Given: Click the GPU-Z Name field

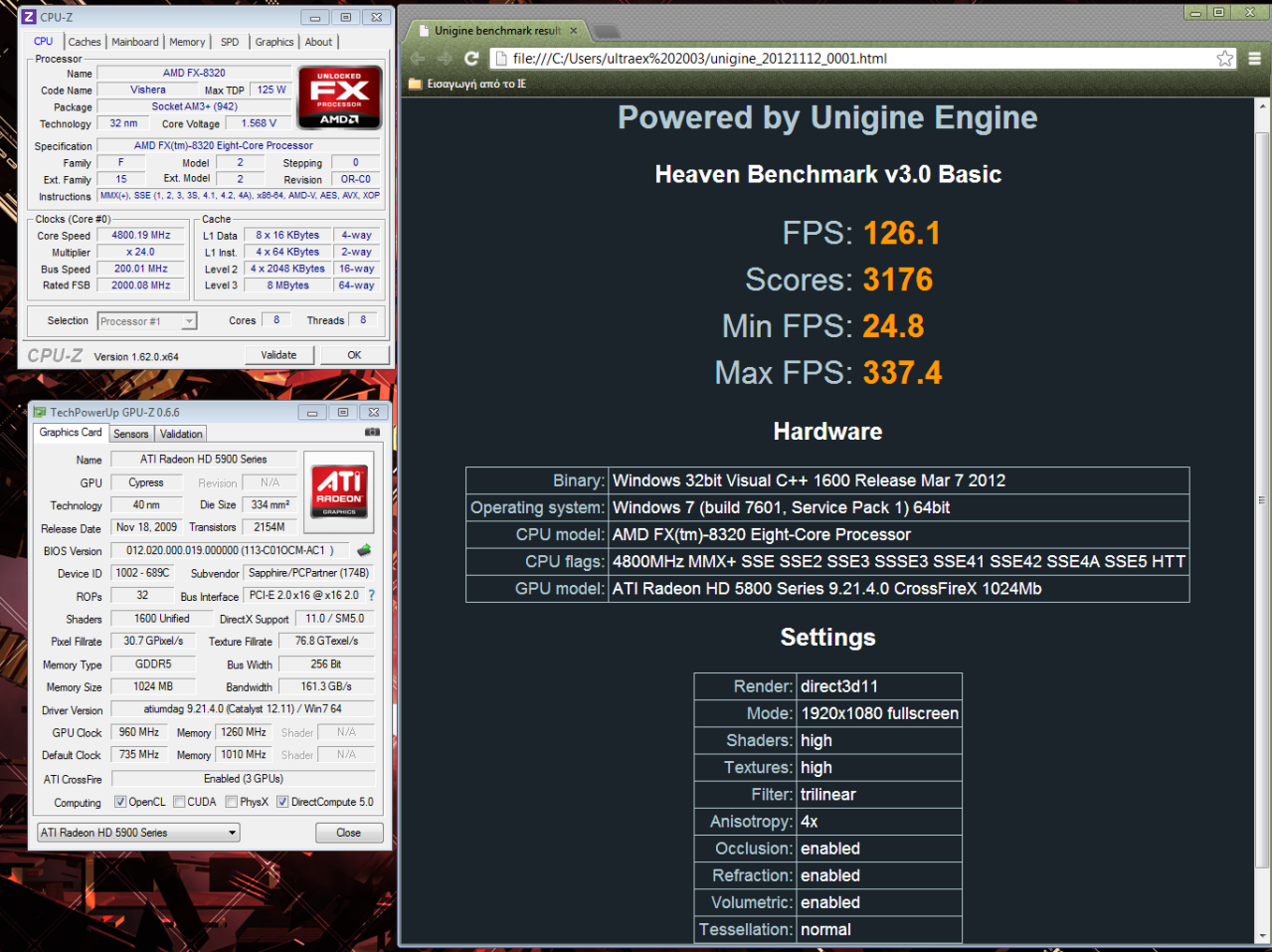Looking at the screenshot, I should pos(203,459).
